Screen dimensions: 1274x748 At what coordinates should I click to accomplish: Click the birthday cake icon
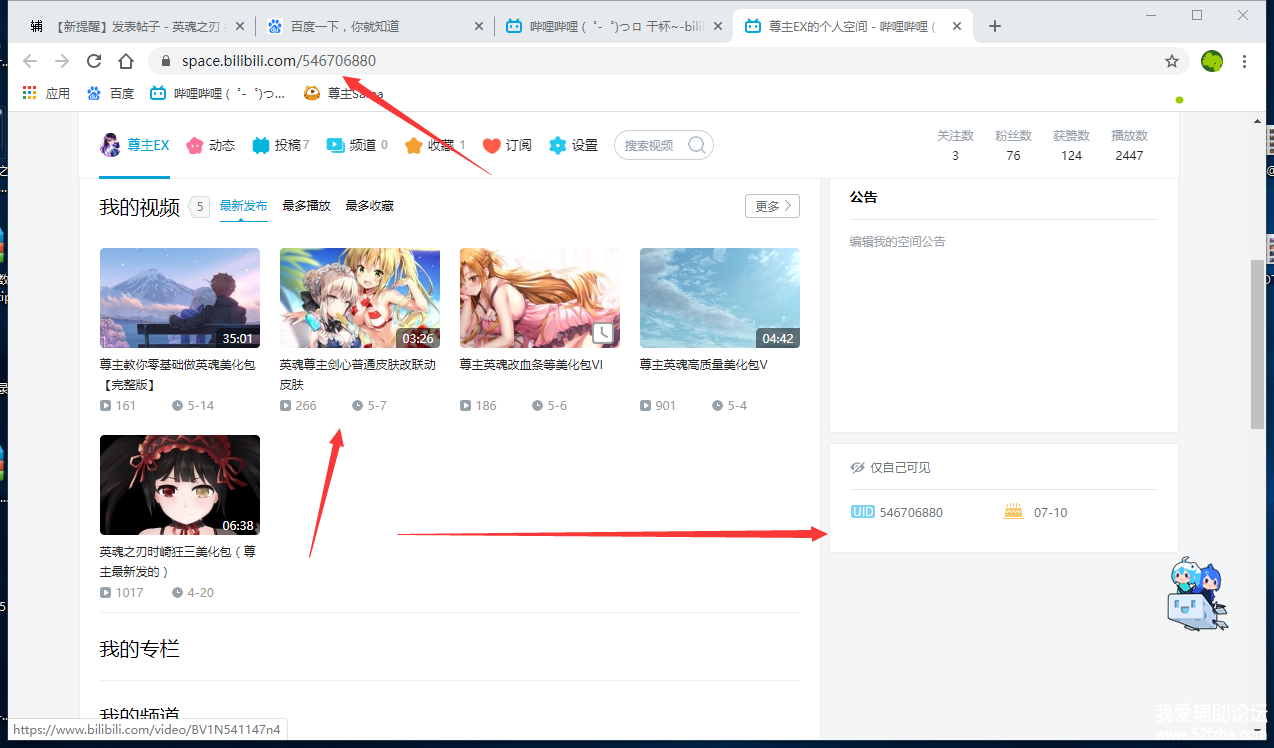pyautogui.click(x=1014, y=511)
